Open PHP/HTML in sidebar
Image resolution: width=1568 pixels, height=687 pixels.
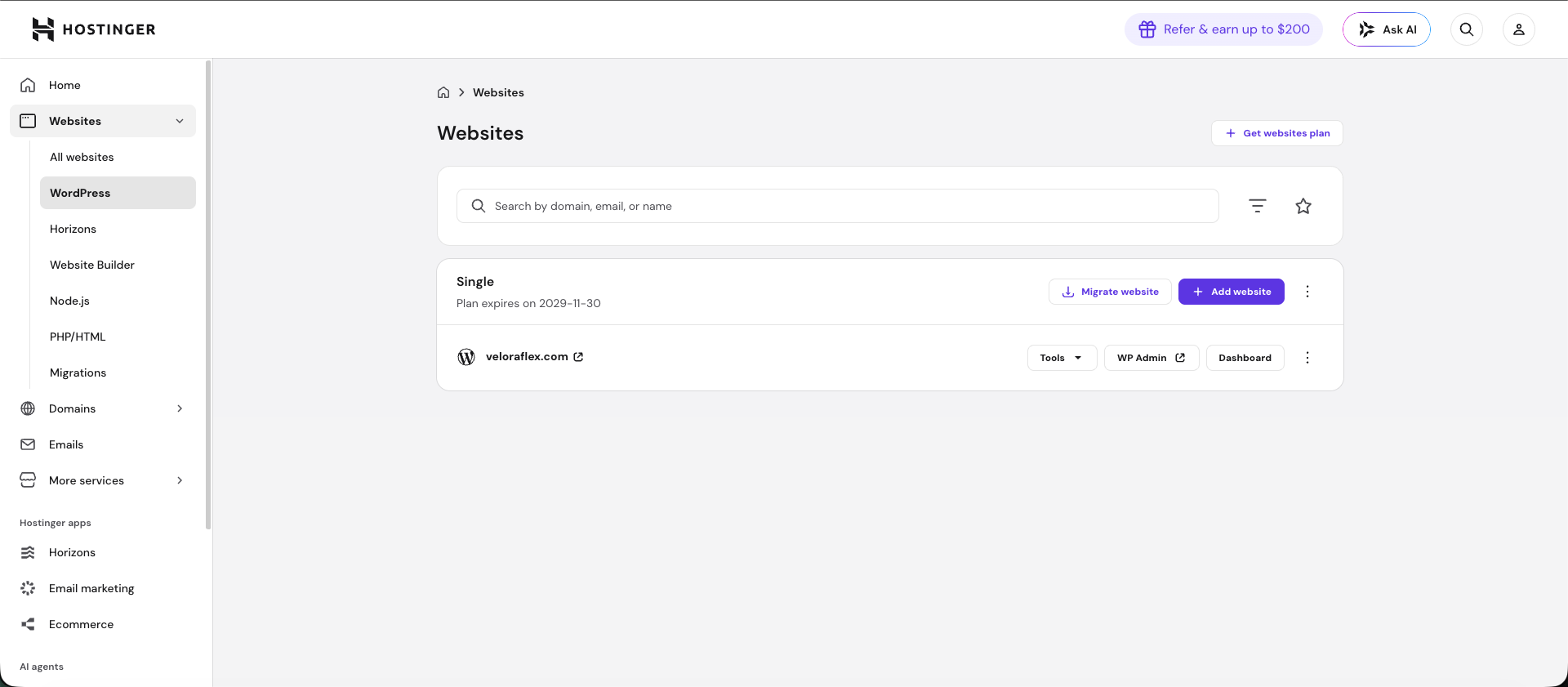pos(118,337)
